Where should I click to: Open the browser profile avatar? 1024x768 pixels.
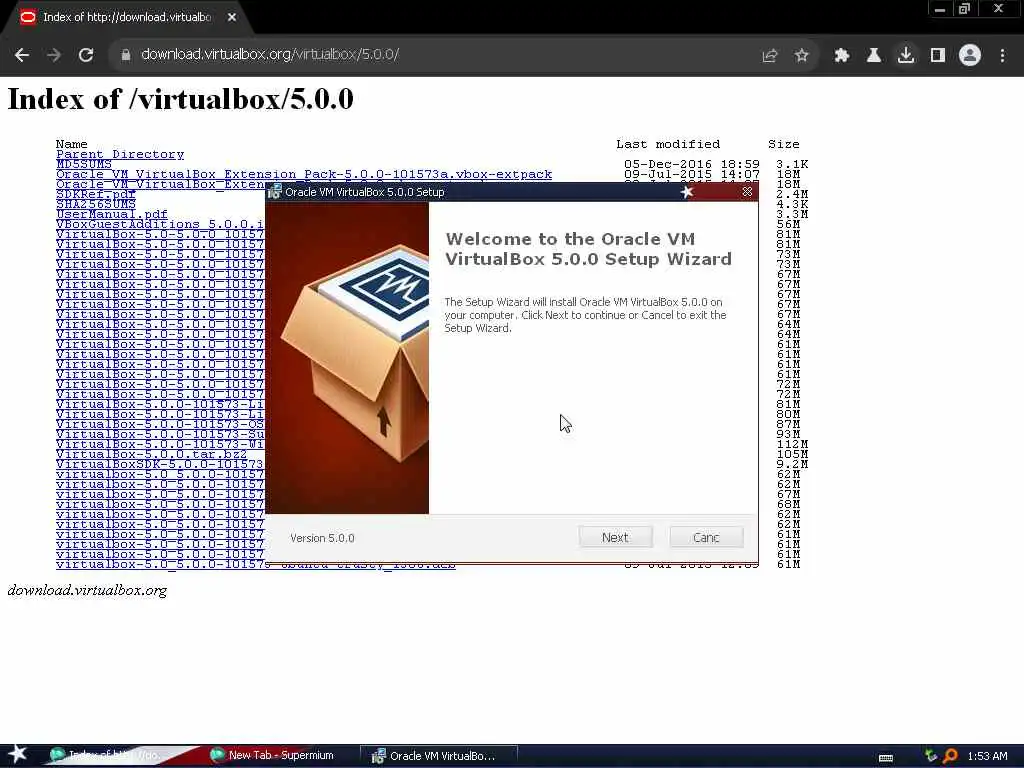[x=970, y=56]
